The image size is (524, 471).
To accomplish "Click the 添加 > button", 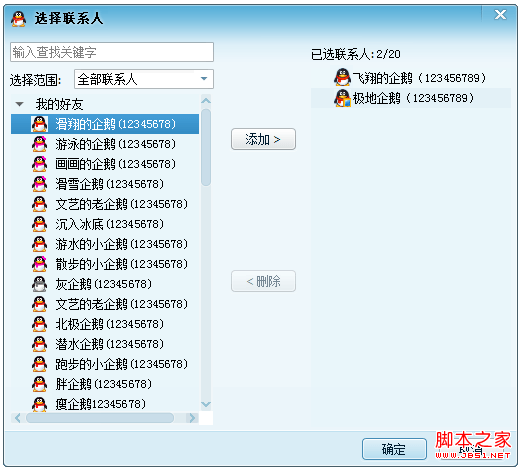I will (263, 139).
